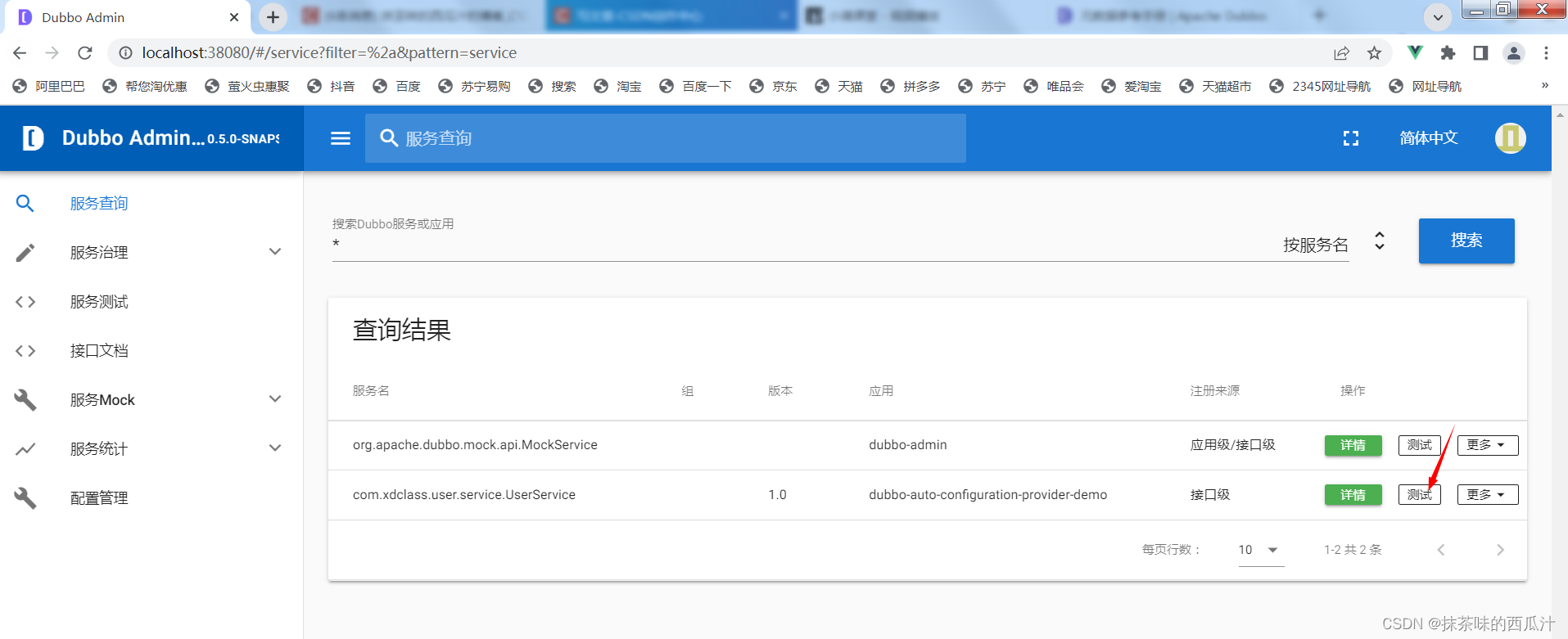The width and height of the screenshot is (1568, 639).
Task: Click the 服务Mock wrench icon
Action: [25, 400]
